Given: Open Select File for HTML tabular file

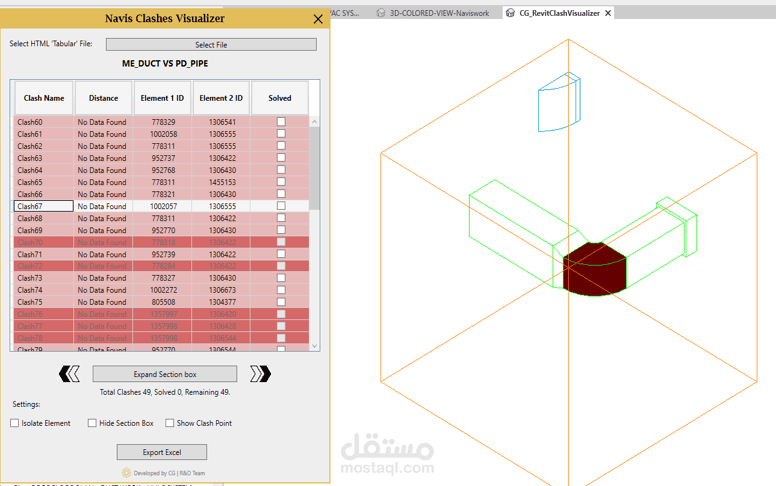Looking at the screenshot, I should [x=211, y=45].
